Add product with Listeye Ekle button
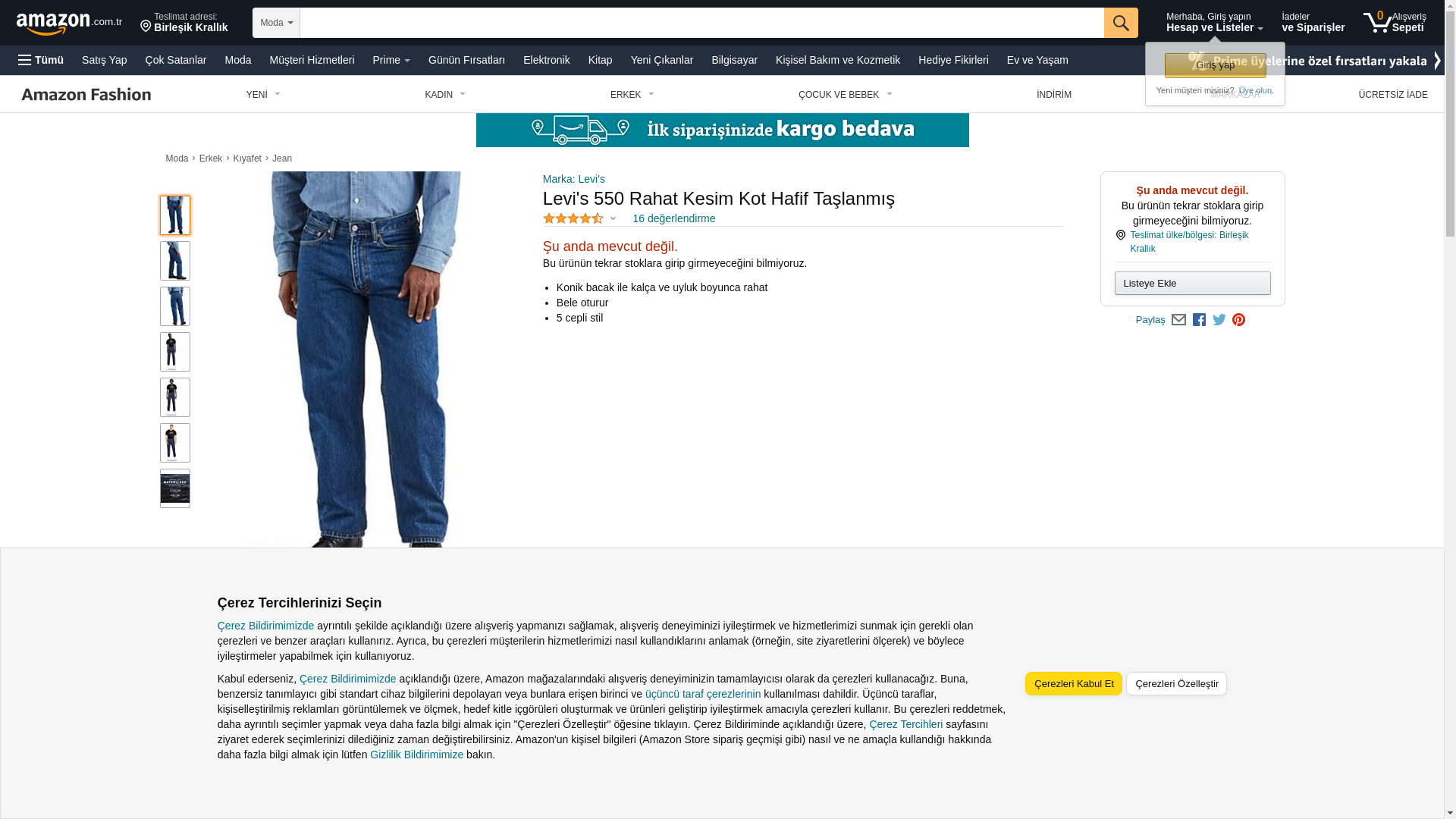Screen dimensions: 1456x819 1192,283
